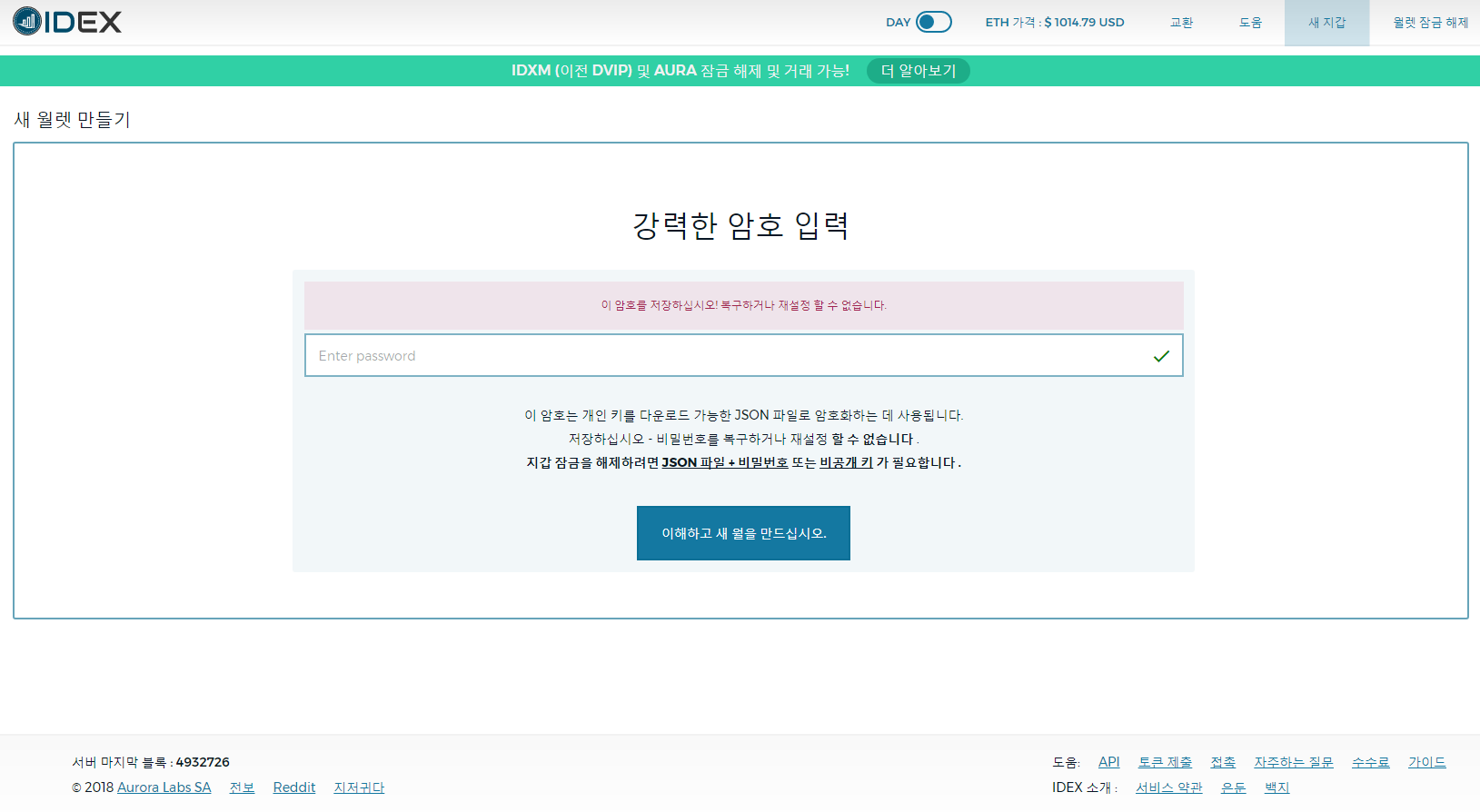Open the 접촉 footer link

pos(1223,762)
